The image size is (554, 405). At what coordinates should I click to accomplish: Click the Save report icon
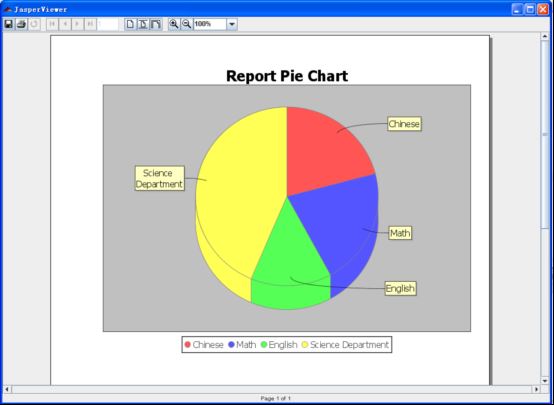8,24
